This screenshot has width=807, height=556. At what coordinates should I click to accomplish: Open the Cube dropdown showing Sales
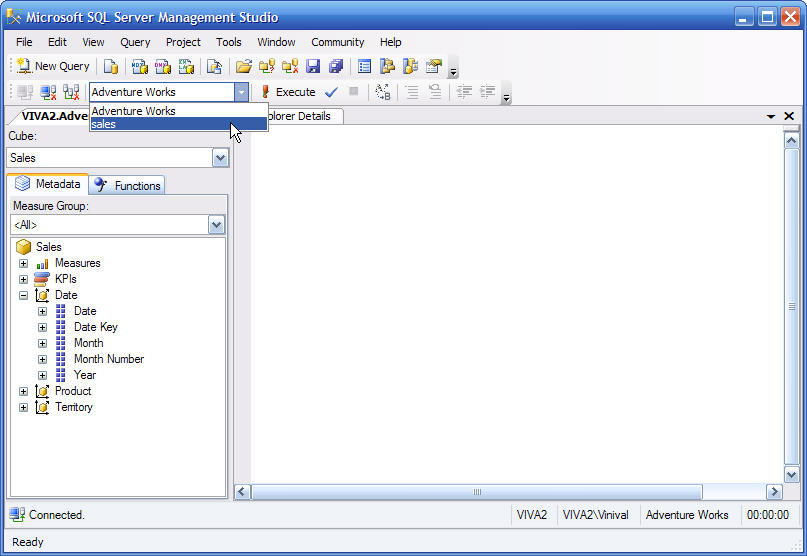pyautogui.click(x=220, y=158)
